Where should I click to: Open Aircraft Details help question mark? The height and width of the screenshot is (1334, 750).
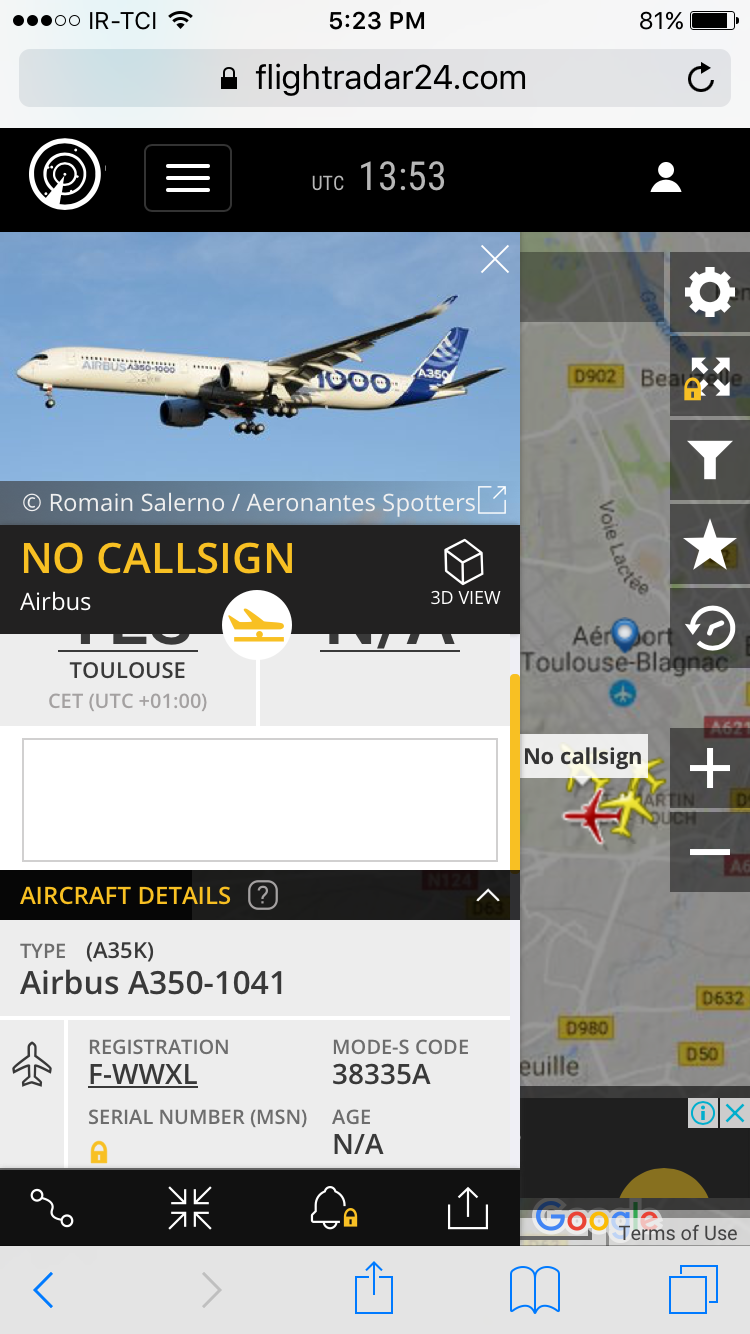[x=262, y=895]
